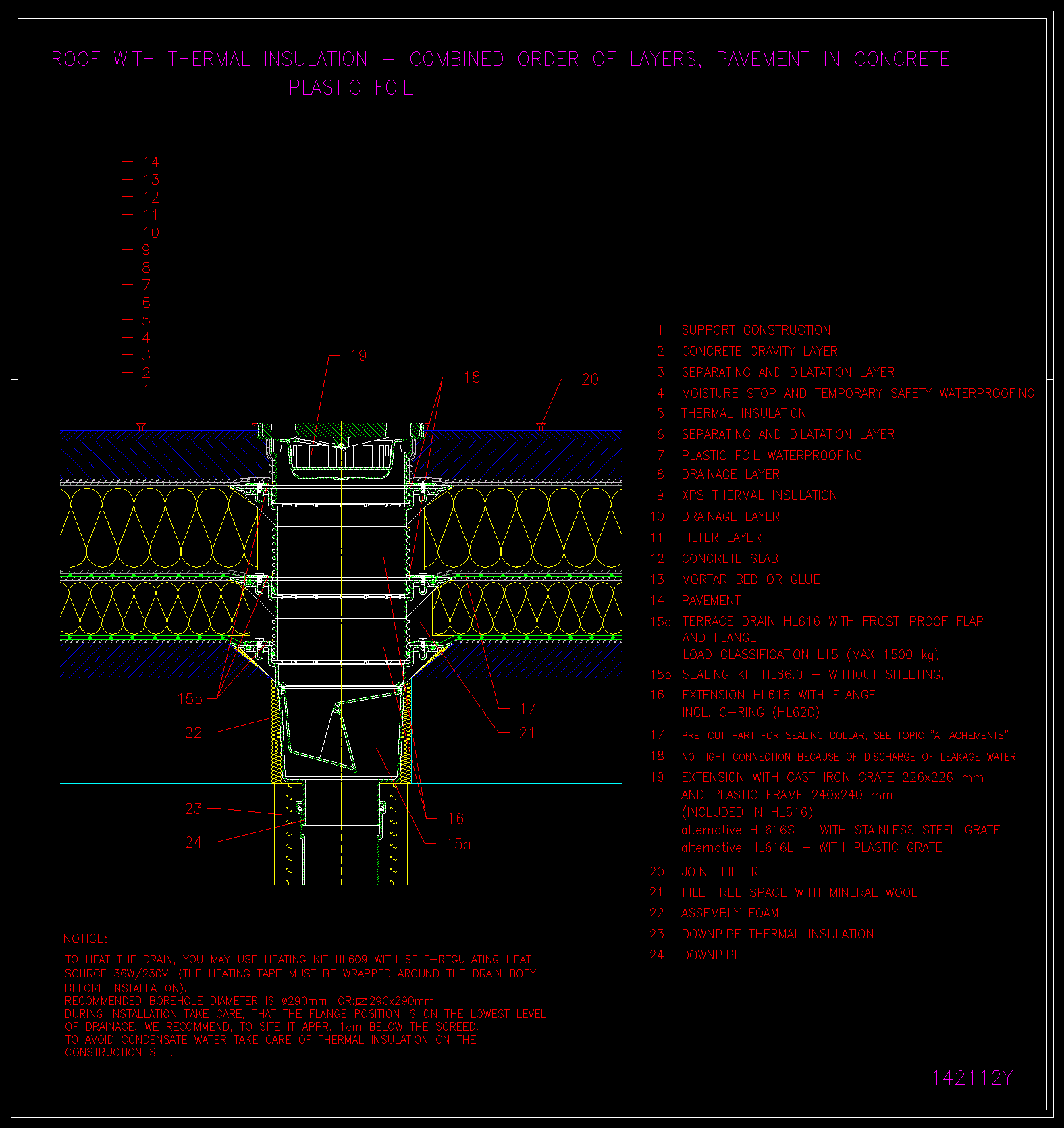The height and width of the screenshot is (1128, 1064).
Task: Select the 'PLASTIC FOIL WATERPROOFING' legend text
Action: tap(772, 456)
